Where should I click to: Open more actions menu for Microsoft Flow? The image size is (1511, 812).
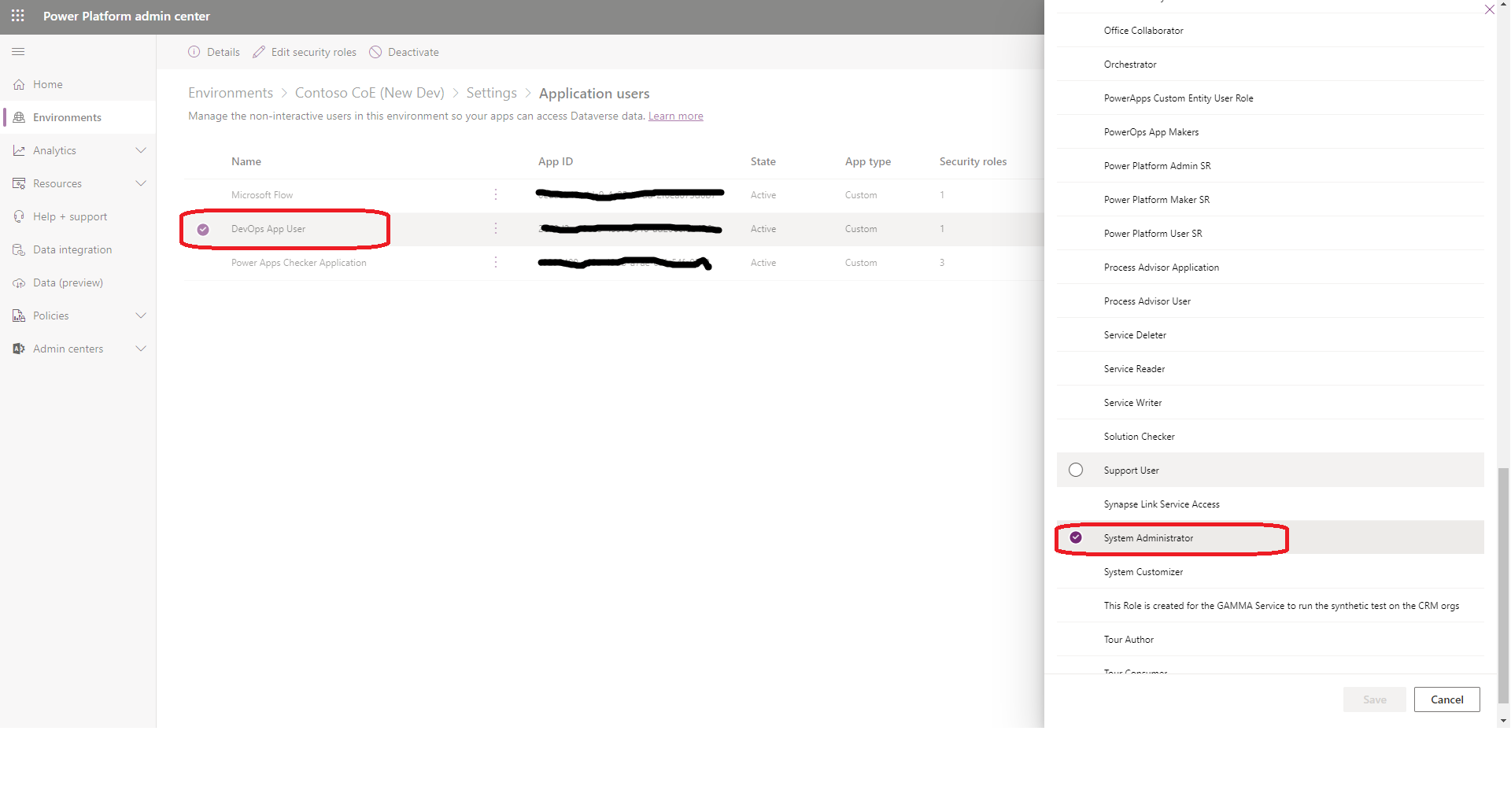tap(495, 194)
